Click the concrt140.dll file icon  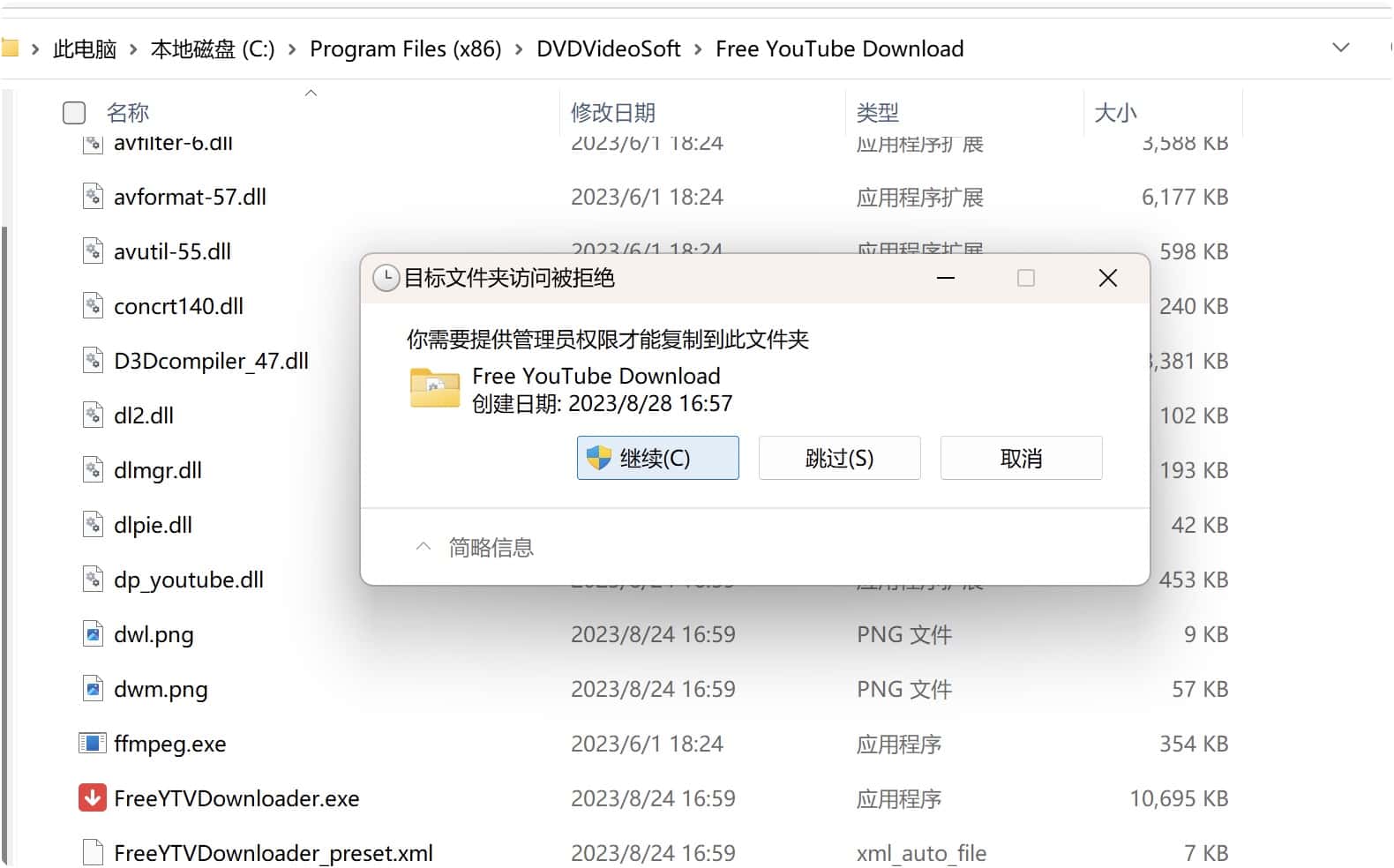[x=93, y=305]
